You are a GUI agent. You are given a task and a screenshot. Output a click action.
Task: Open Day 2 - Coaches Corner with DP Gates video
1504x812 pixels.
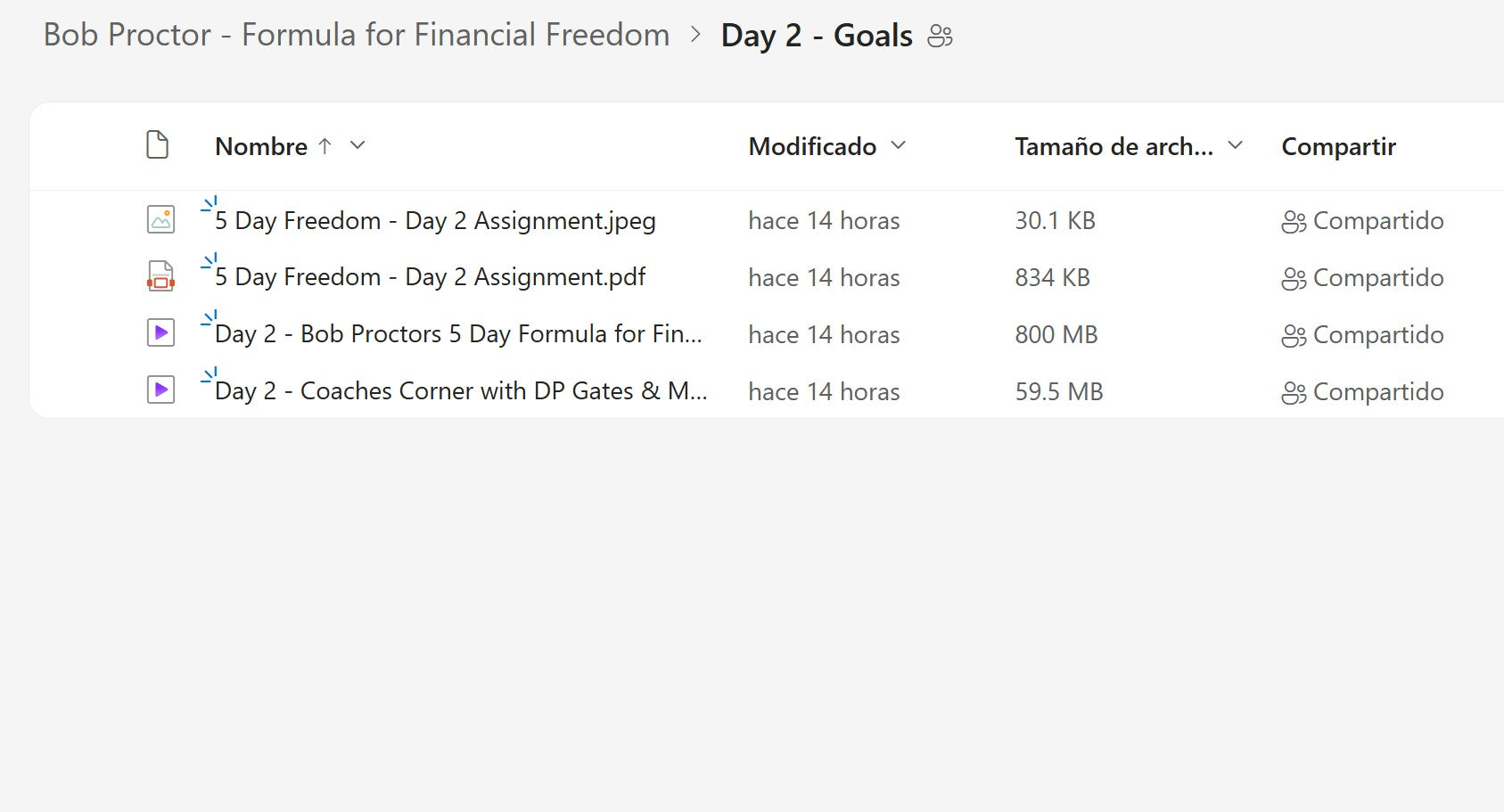tap(461, 391)
